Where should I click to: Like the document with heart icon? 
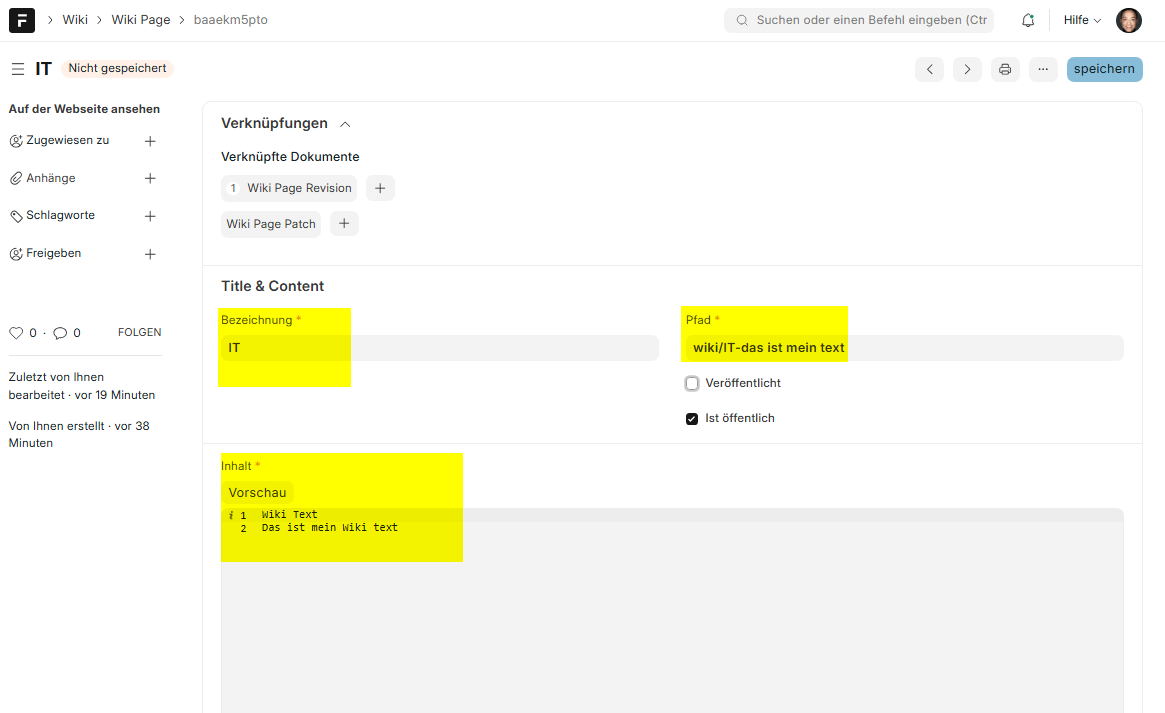point(16,333)
